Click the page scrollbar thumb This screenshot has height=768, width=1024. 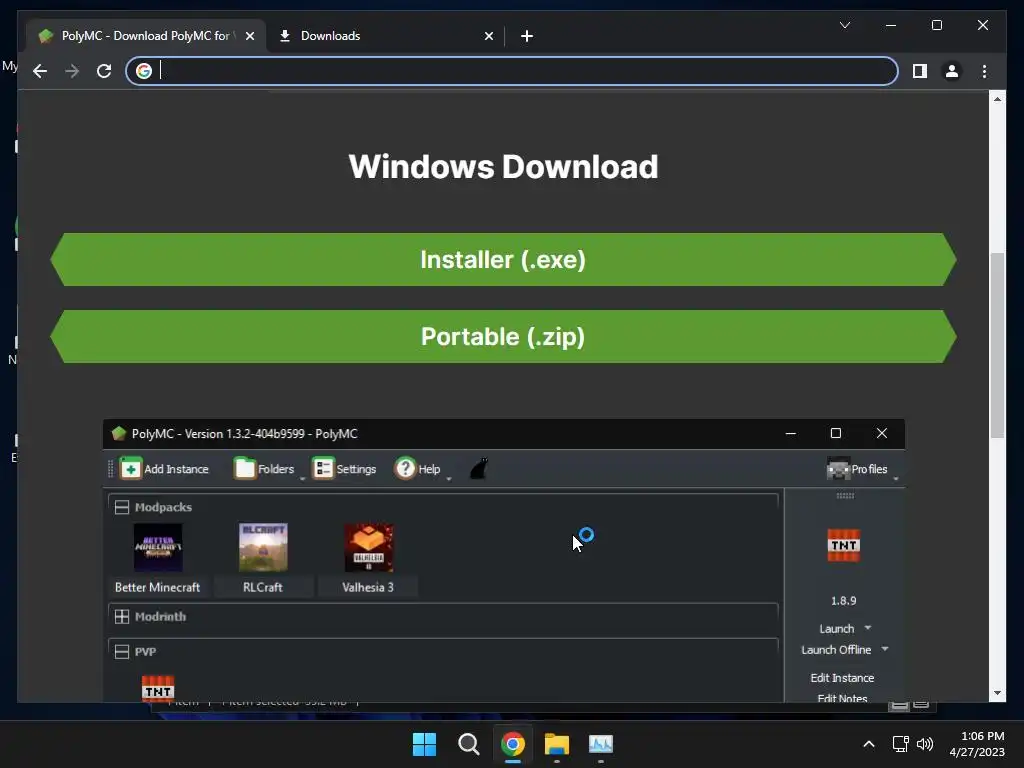pyautogui.click(x=997, y=345)
